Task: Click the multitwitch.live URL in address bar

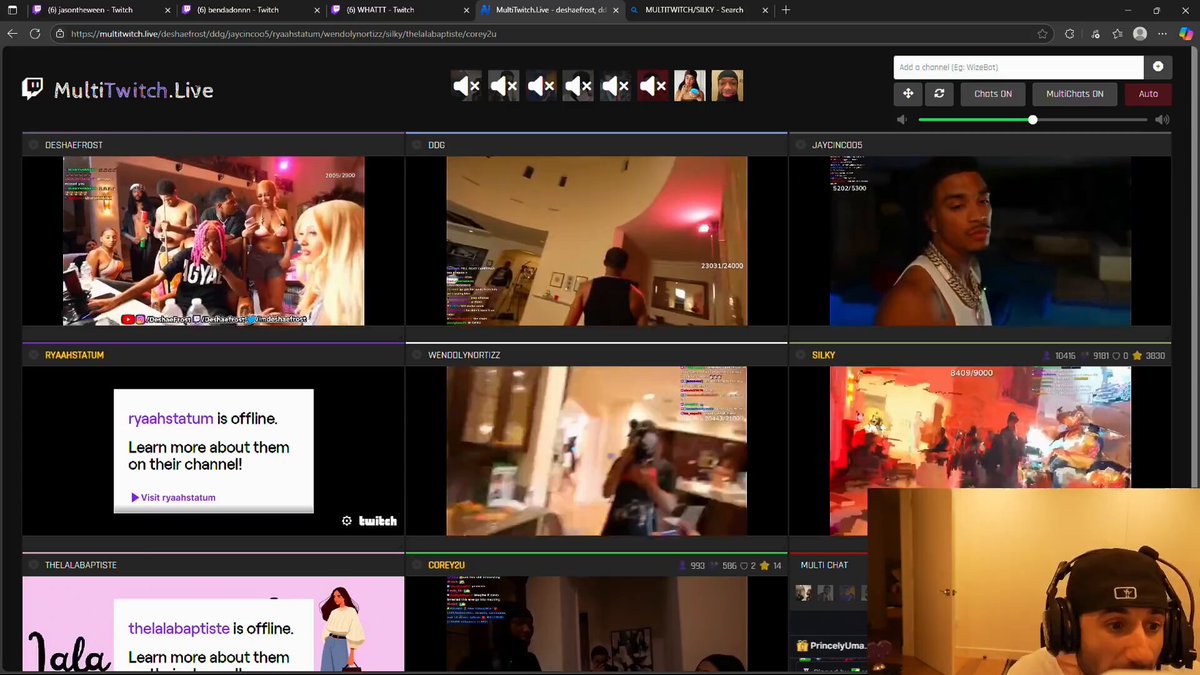Action: pyautogui.click(x=284, y=33)
